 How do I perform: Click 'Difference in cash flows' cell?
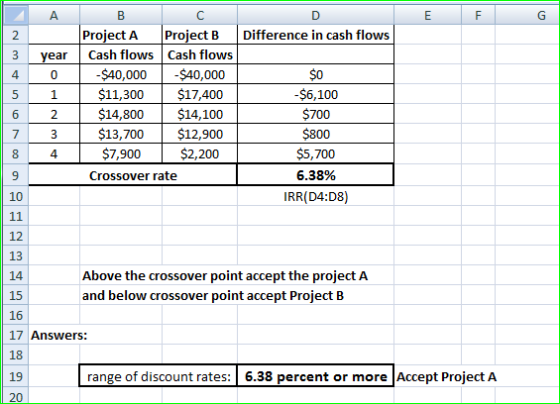click(316, 35)
